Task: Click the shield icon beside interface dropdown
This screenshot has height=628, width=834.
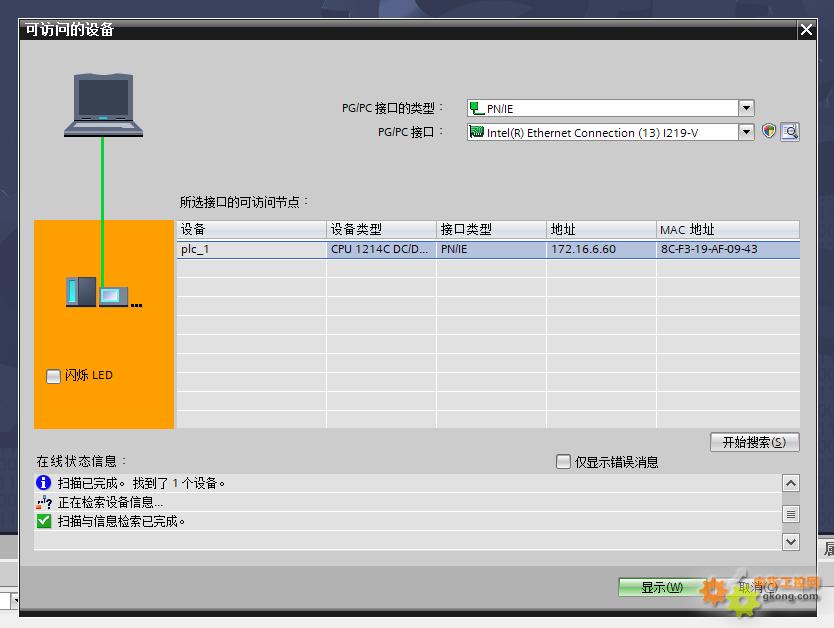Action: click(x=768, y=131)
